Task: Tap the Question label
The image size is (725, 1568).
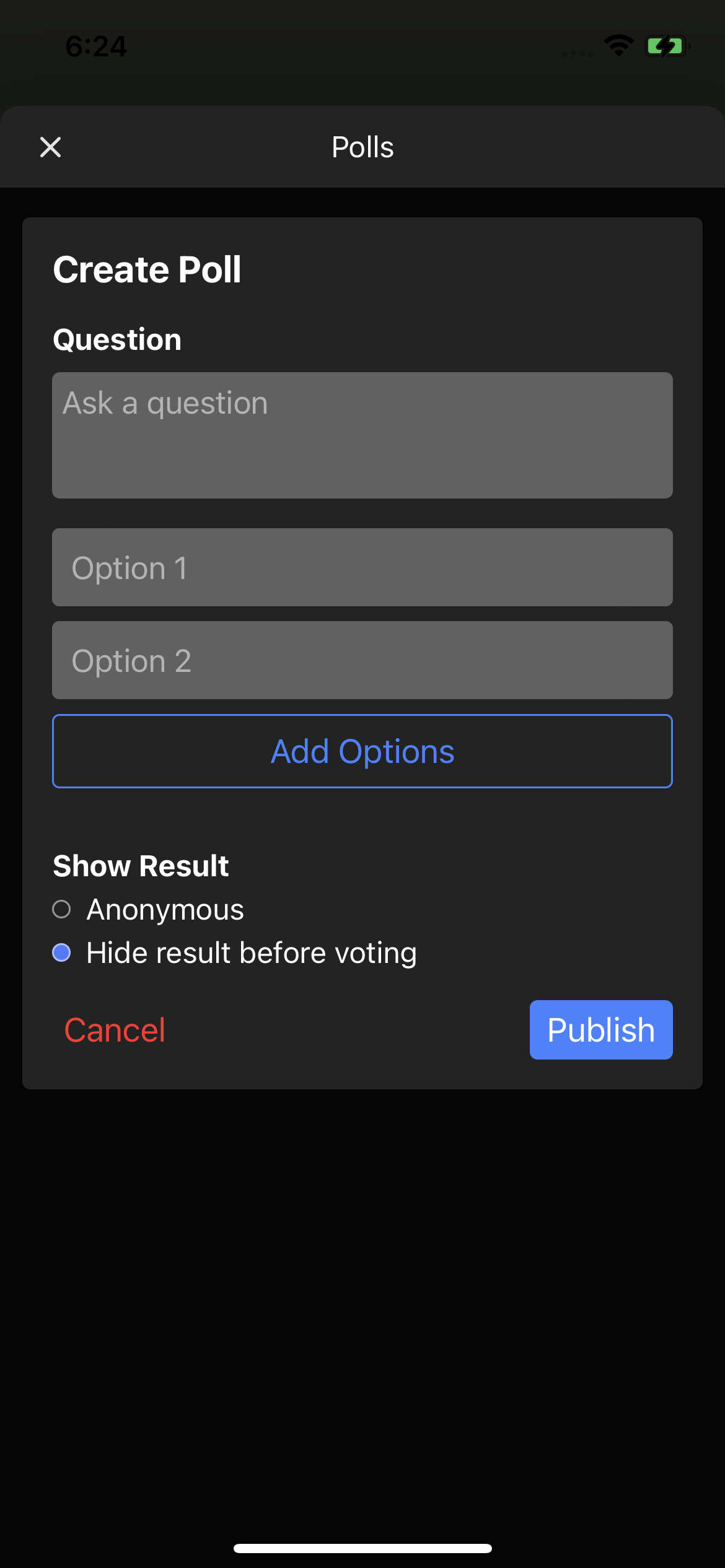Action: click(x=117, y=340)
